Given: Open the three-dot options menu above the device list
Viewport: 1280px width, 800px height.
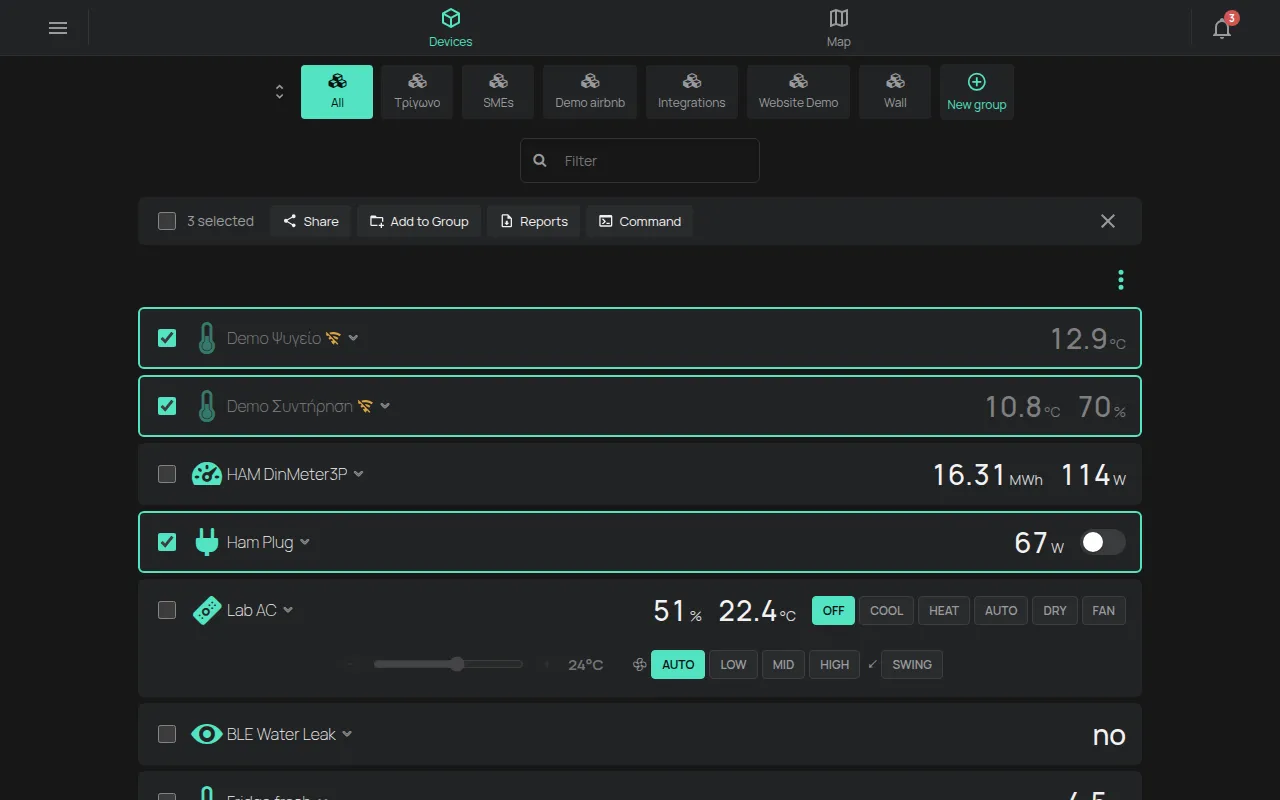Looking at the screenshot, I should (1121, 280).
